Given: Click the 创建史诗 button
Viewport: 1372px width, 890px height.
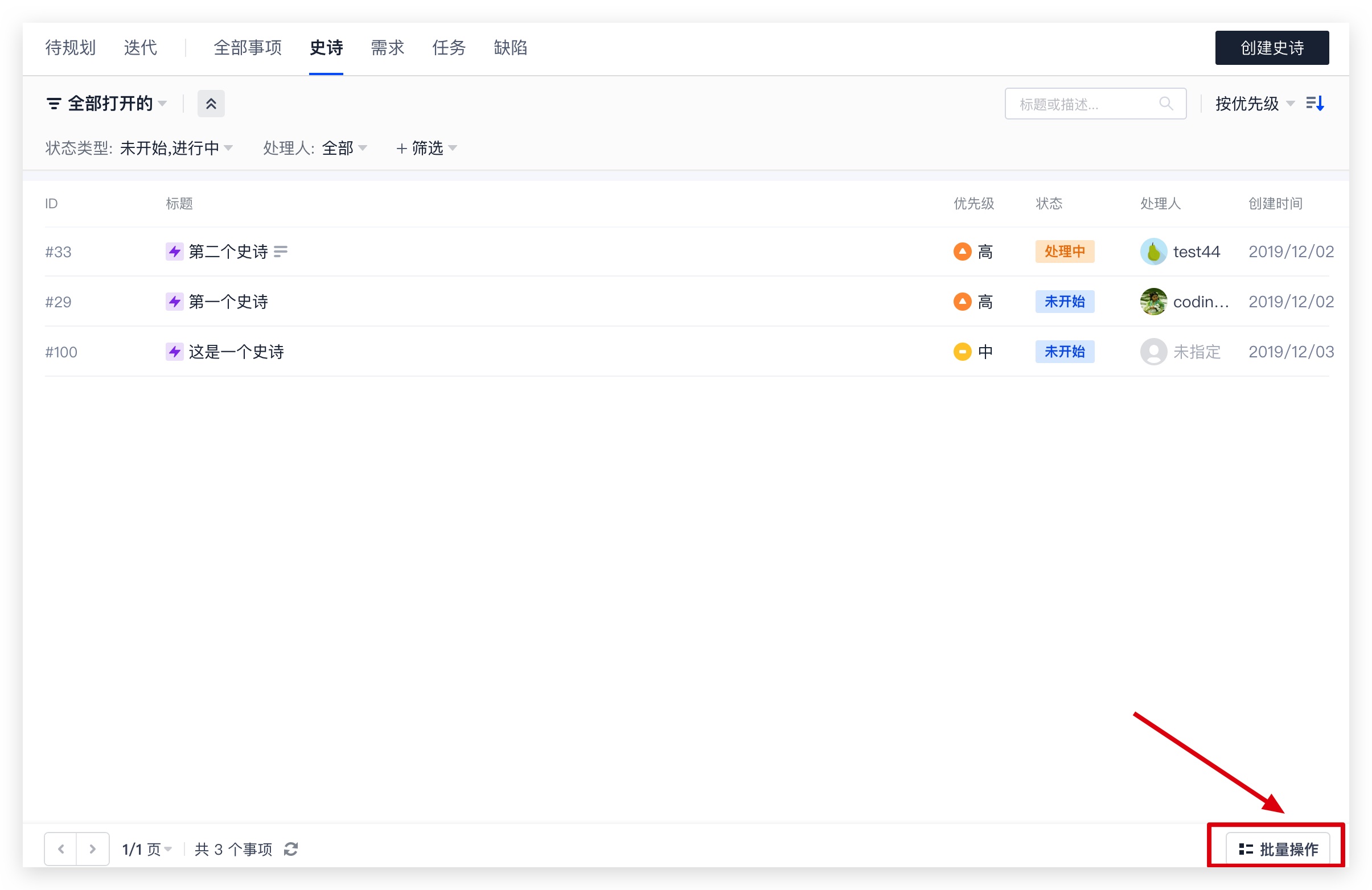Looking at the screenshot, I should 1272,48.
